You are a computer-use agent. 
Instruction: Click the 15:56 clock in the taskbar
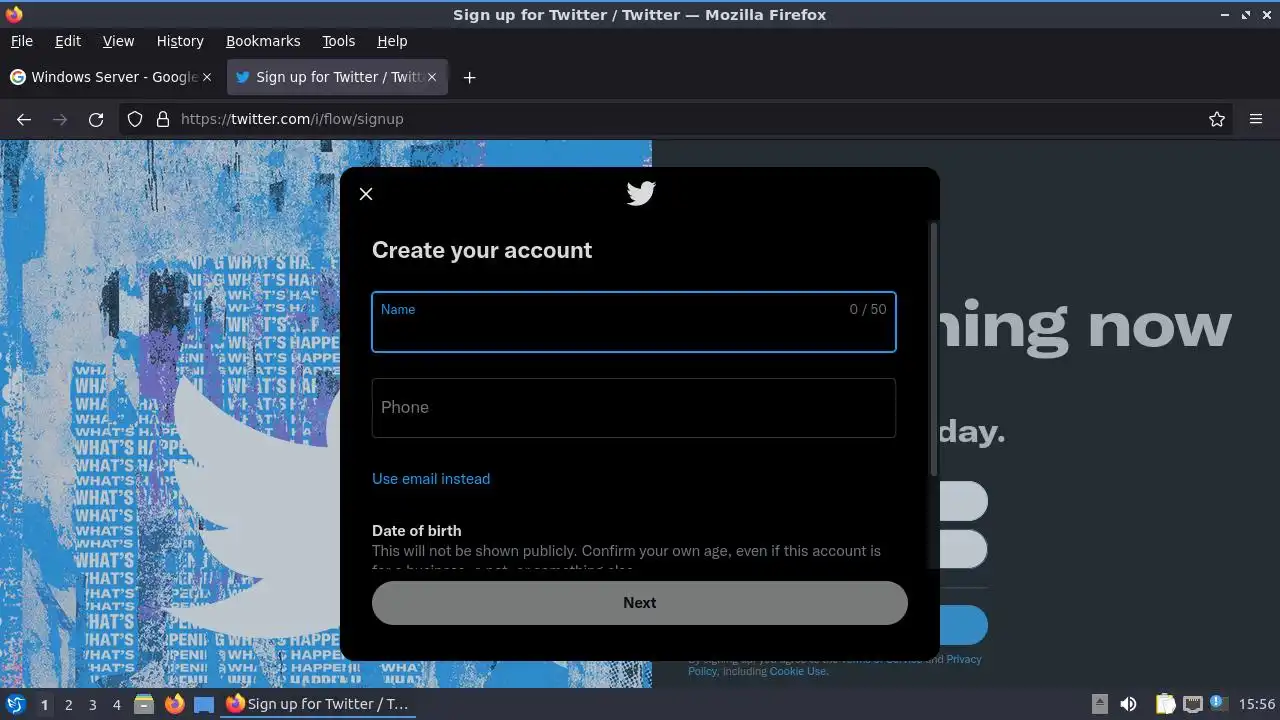(x=1257, y=704)
